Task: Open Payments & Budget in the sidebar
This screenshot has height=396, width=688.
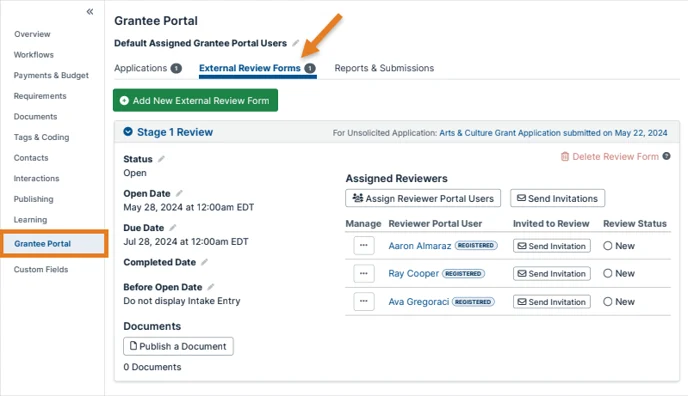Action: point(51,75)
